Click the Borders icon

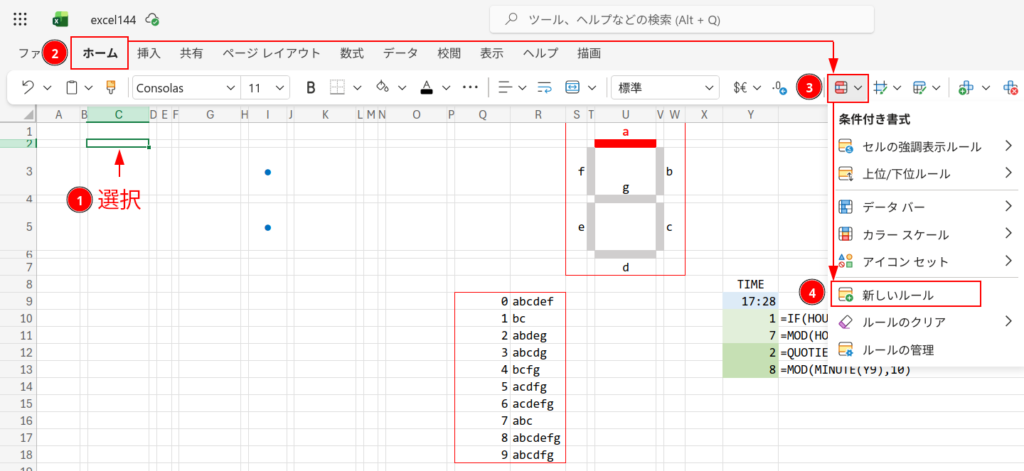(338, 88)
